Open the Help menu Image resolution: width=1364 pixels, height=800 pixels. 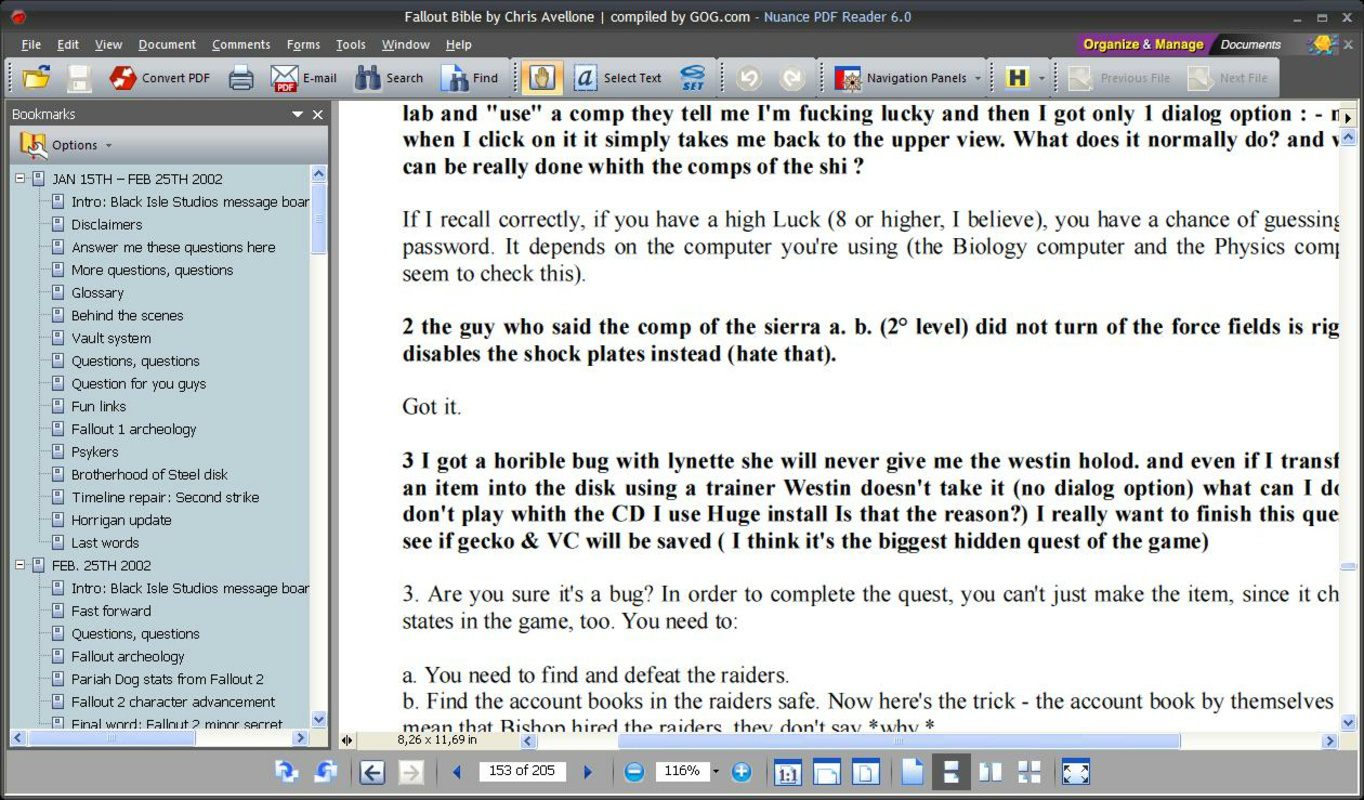click(459, 44)
